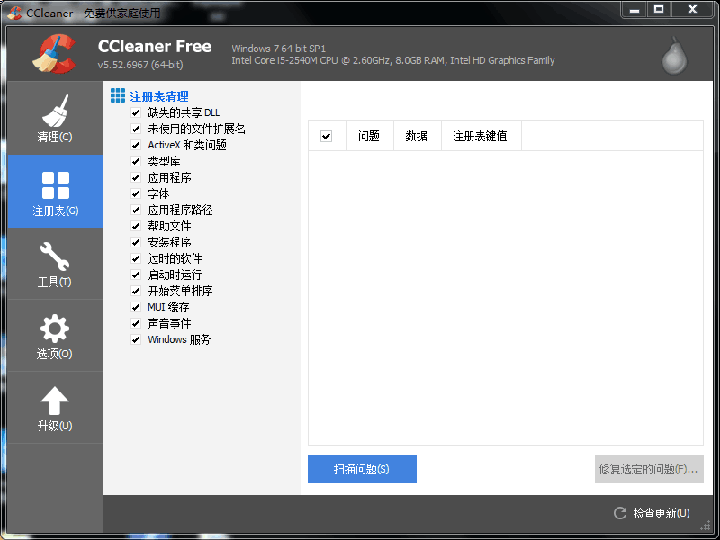
Task: Toggle the 安装程序 checkbox
Action: pyautogui.click(x=135, y=242)
